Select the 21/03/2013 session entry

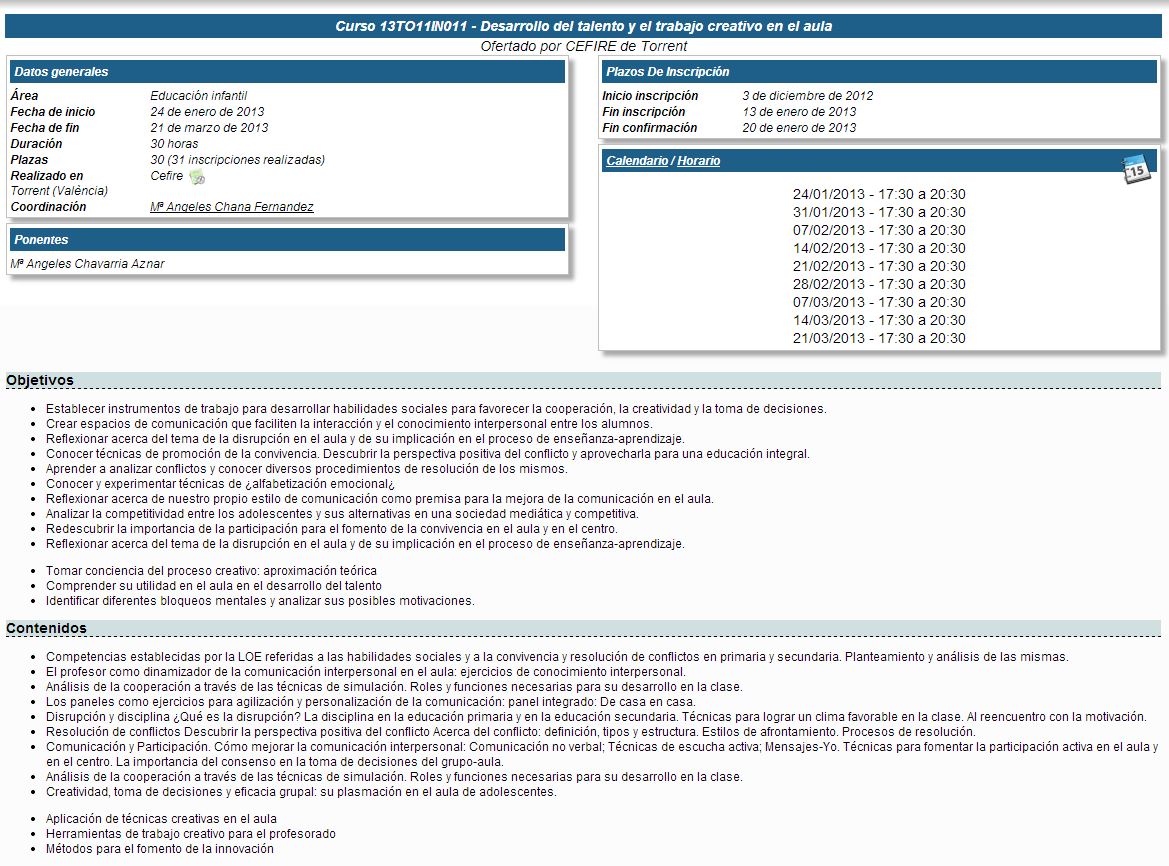click(878, 338)
